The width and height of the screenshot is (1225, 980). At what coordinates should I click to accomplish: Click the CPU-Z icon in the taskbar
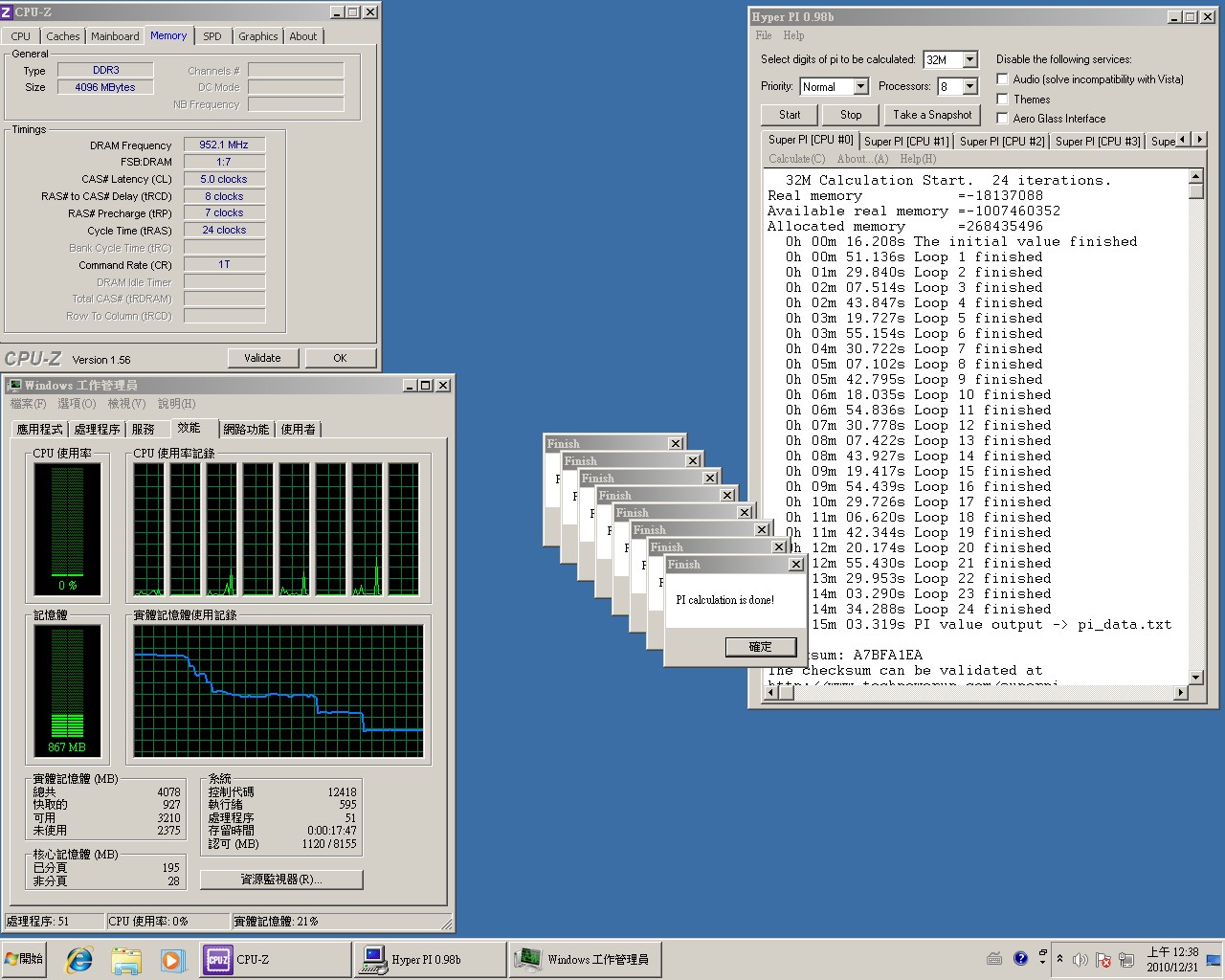217,959
